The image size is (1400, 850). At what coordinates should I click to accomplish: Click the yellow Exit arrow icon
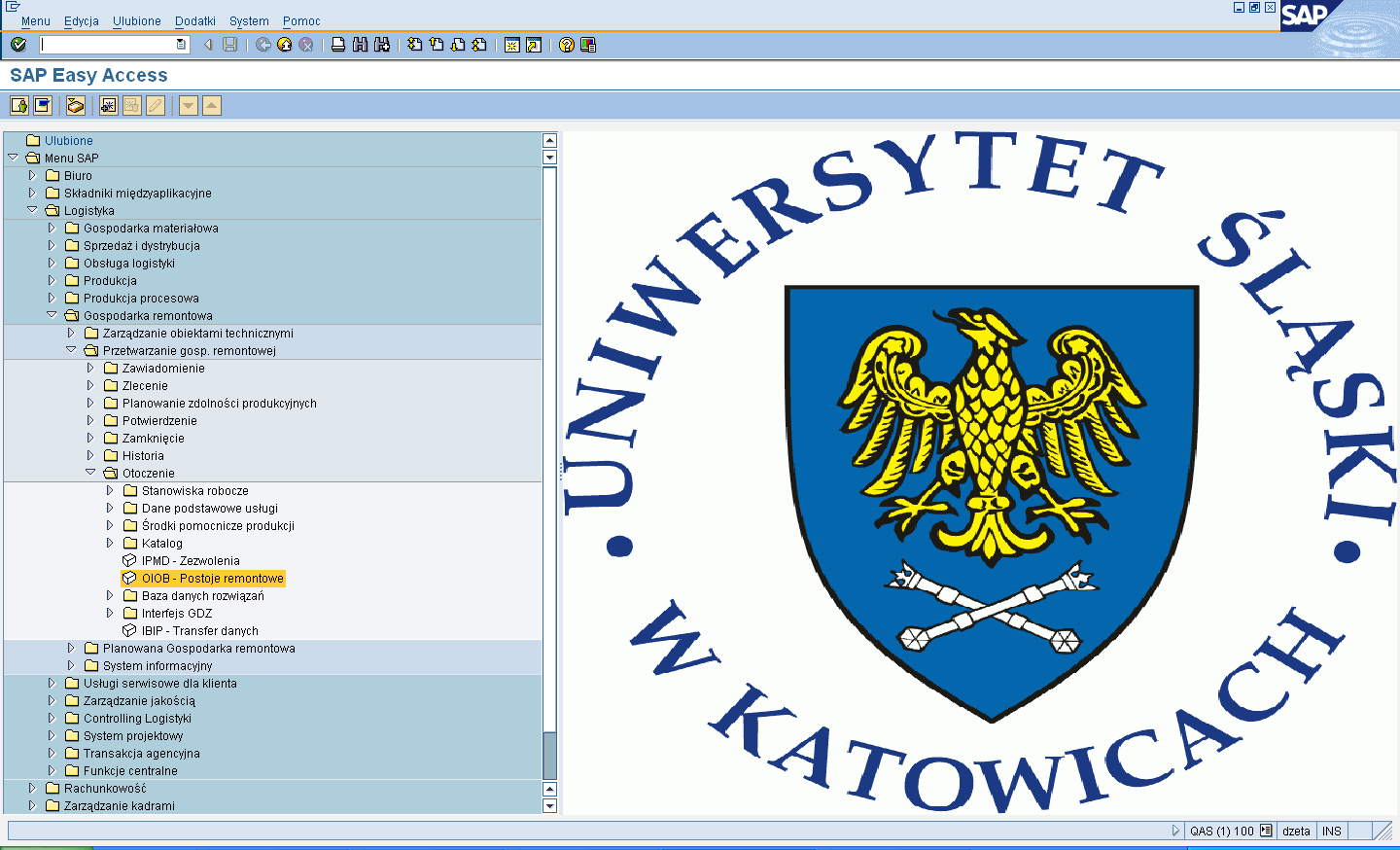(285, 45)
